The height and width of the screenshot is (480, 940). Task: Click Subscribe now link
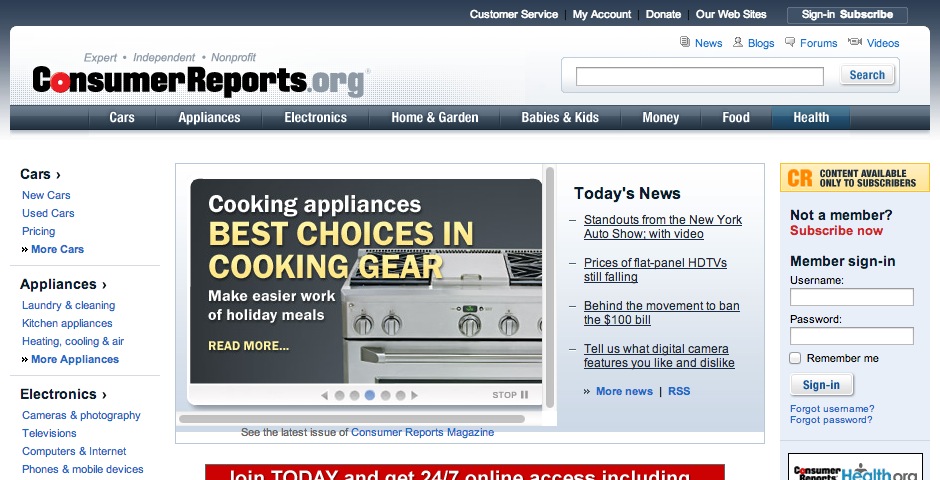(836, 231)
